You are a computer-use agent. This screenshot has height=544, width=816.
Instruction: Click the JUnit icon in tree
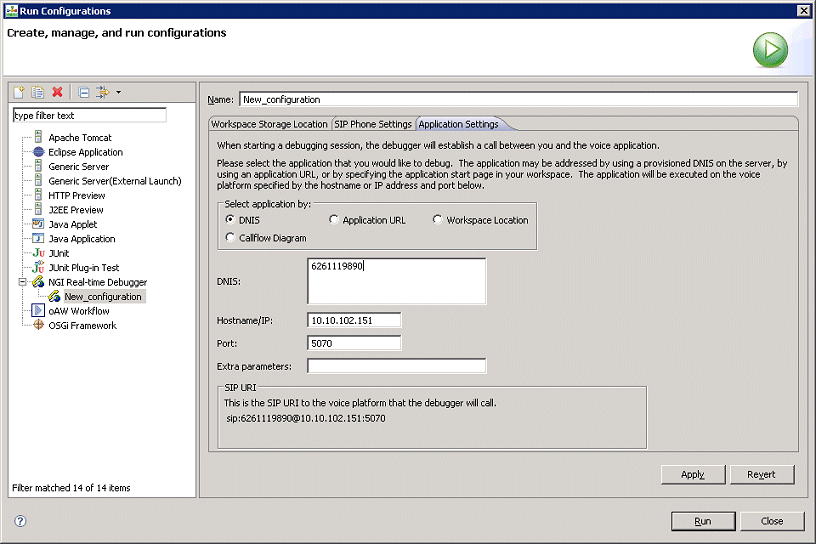coord(39,253)
